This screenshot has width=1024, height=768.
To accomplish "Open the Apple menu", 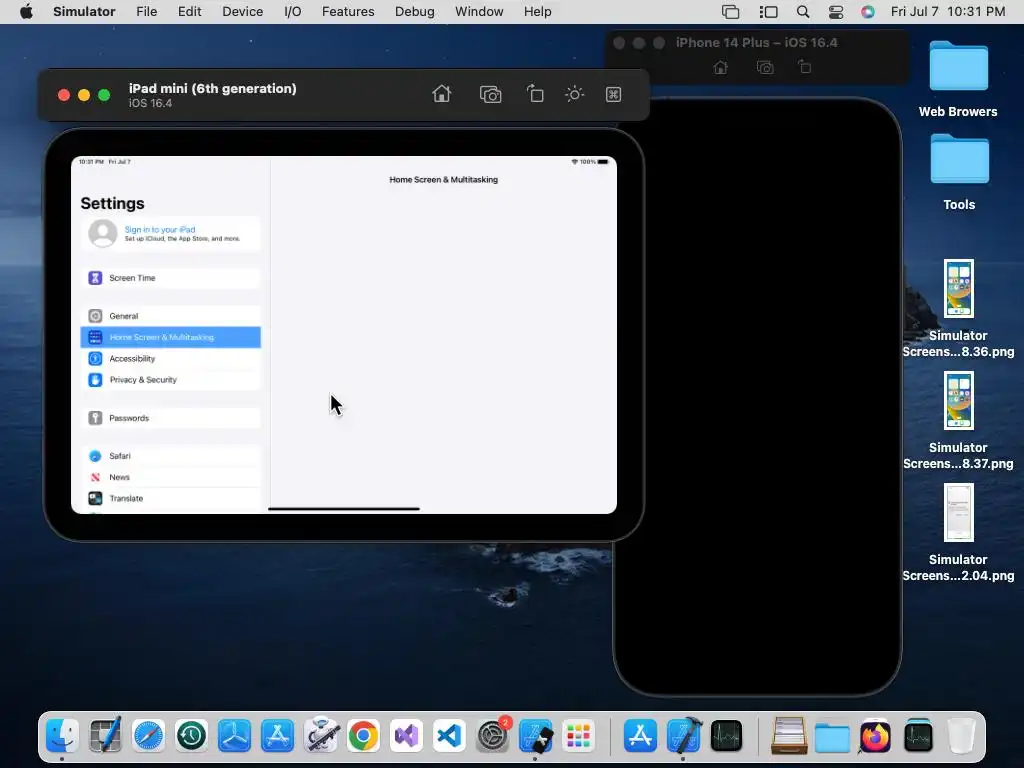I will (x=26, y=12).
